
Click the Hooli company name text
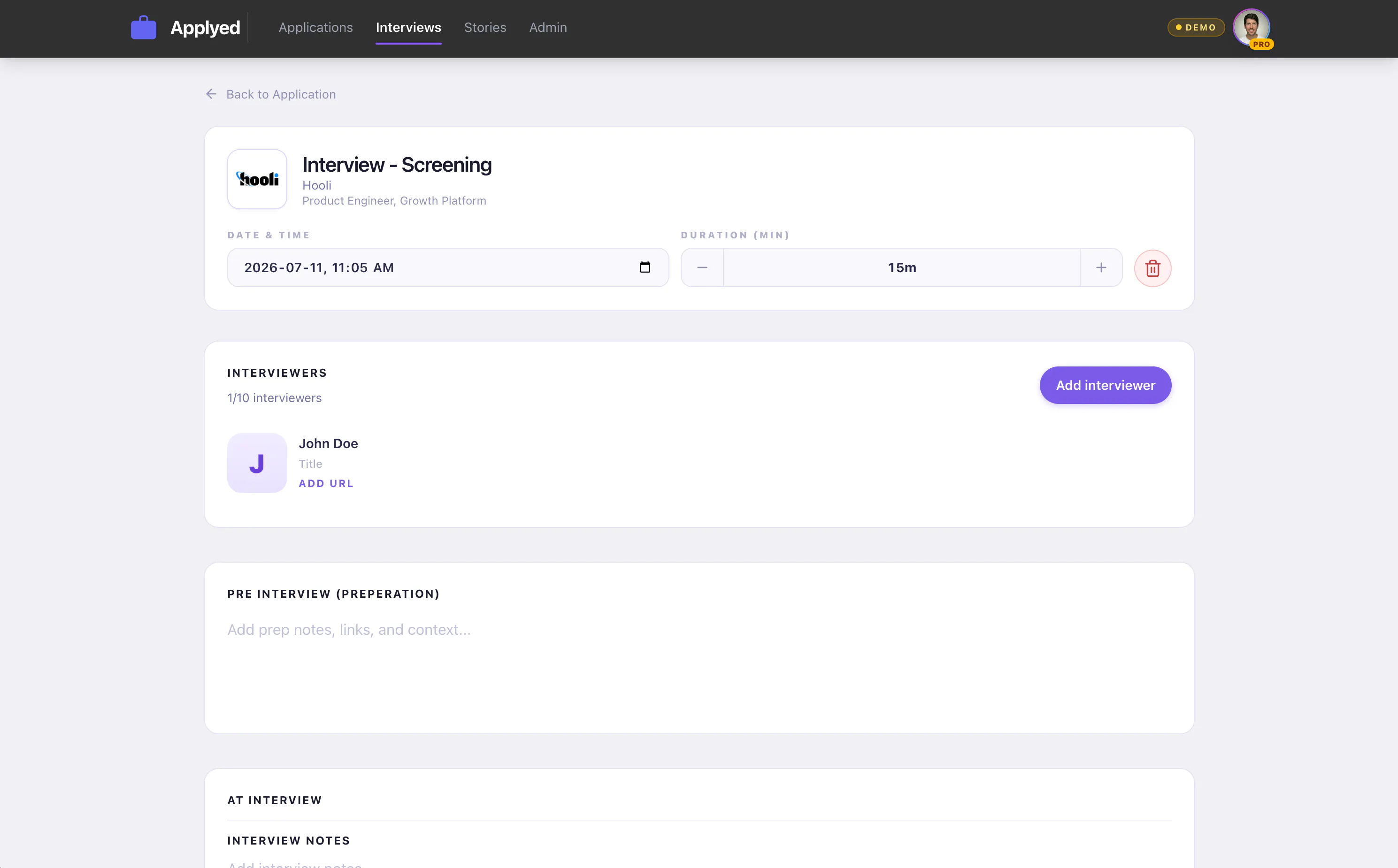click(317, 185)
